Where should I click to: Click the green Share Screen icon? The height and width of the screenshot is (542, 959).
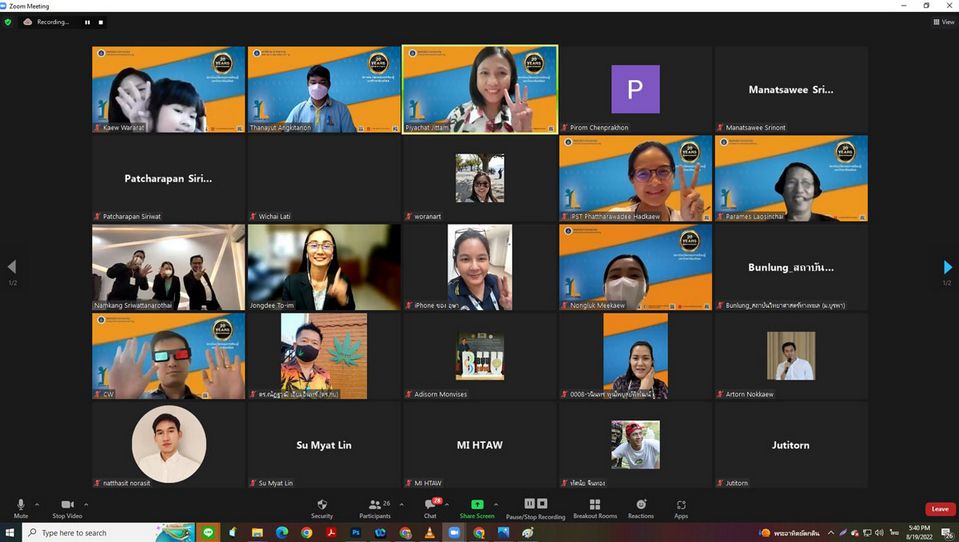(477, 506)
